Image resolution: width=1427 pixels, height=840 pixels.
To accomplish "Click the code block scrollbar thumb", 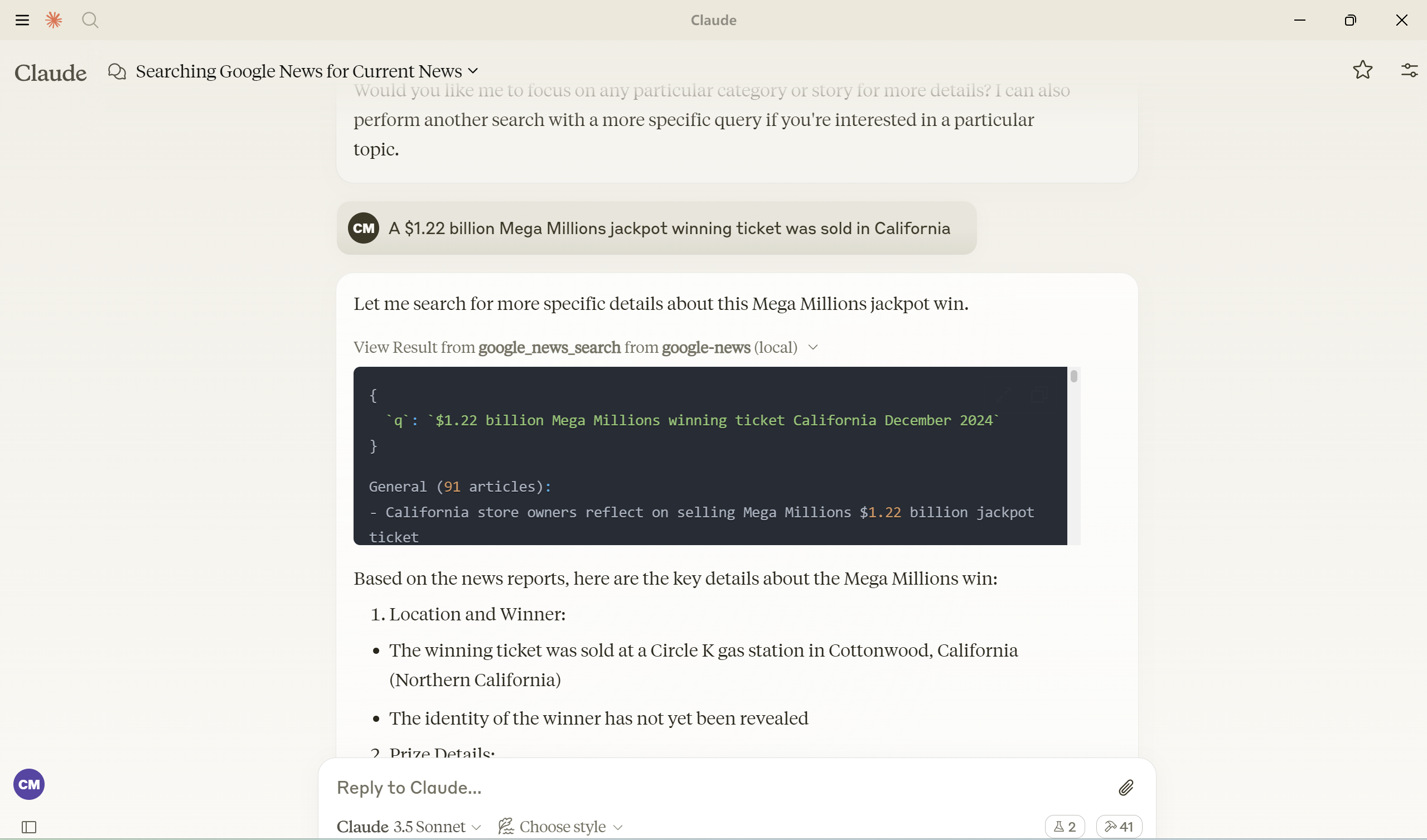I will (1073, 376).
